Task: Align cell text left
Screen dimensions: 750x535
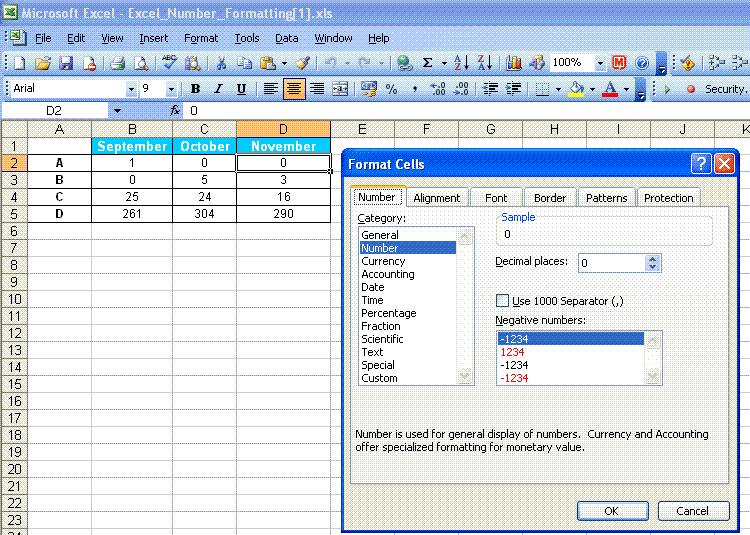Action: tap(271, 89)
